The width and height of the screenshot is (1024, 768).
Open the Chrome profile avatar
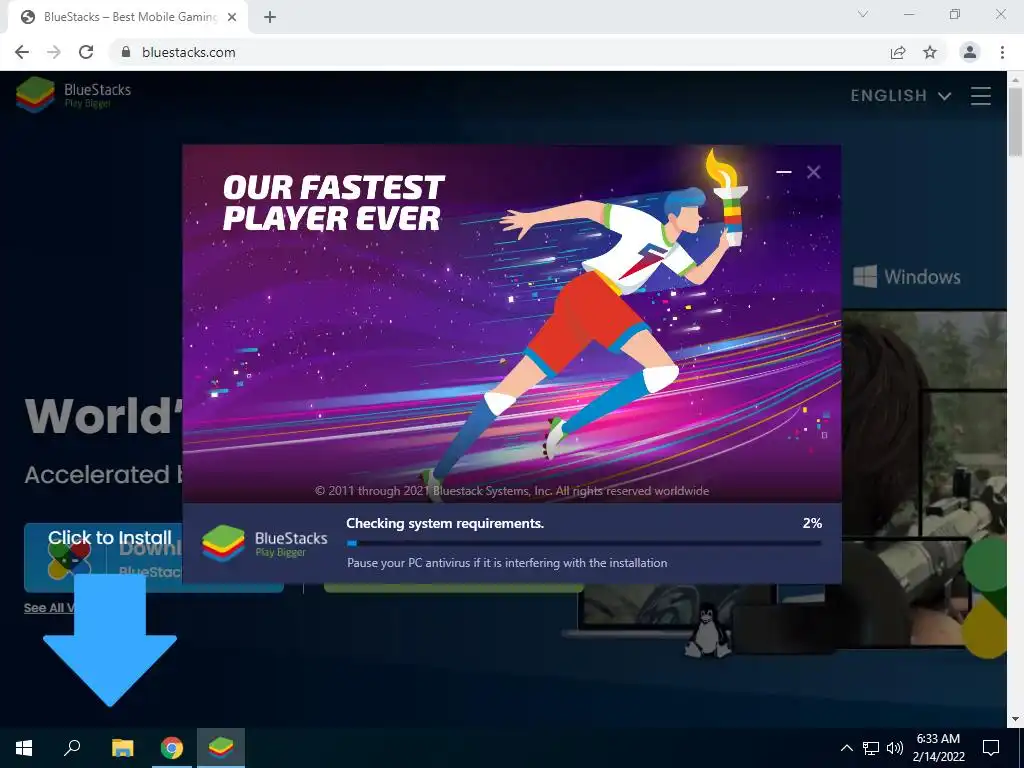click(x=970, y=52)
